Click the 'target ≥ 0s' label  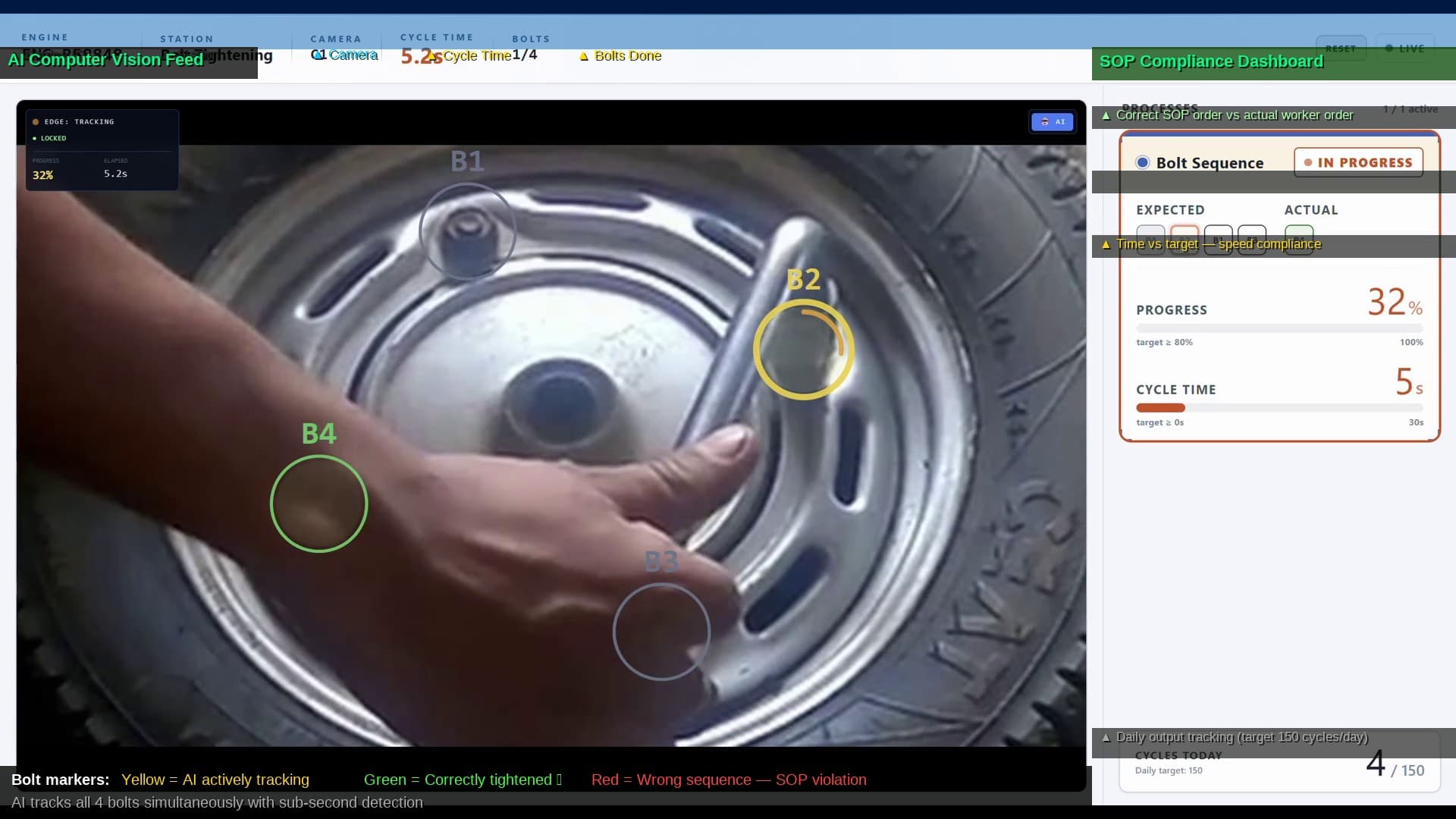[1159, 422]
